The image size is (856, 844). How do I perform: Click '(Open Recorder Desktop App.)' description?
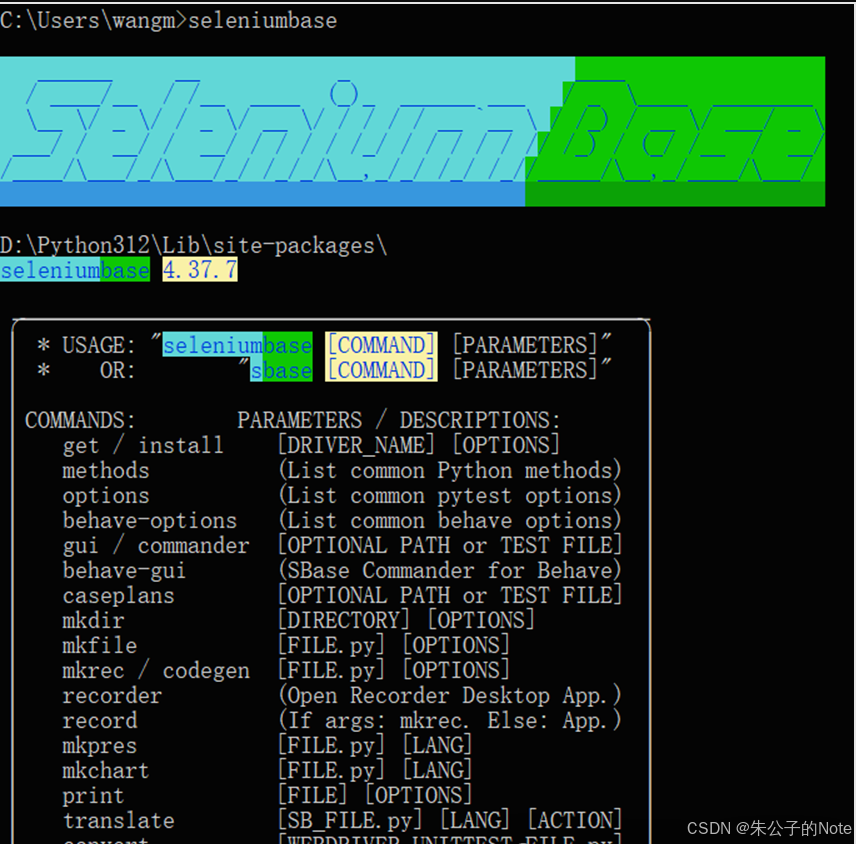click(450, 696)
